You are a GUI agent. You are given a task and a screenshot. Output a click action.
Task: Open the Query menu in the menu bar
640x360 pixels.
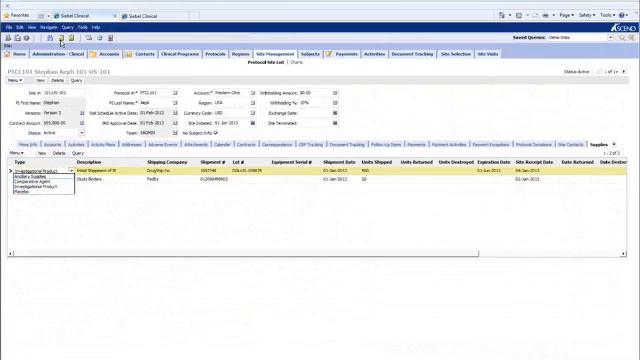tap(67, 27)
